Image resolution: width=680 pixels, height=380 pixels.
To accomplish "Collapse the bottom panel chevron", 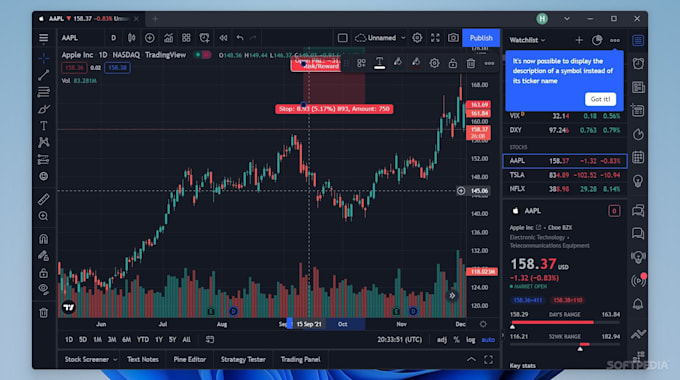I will point(471,360).
